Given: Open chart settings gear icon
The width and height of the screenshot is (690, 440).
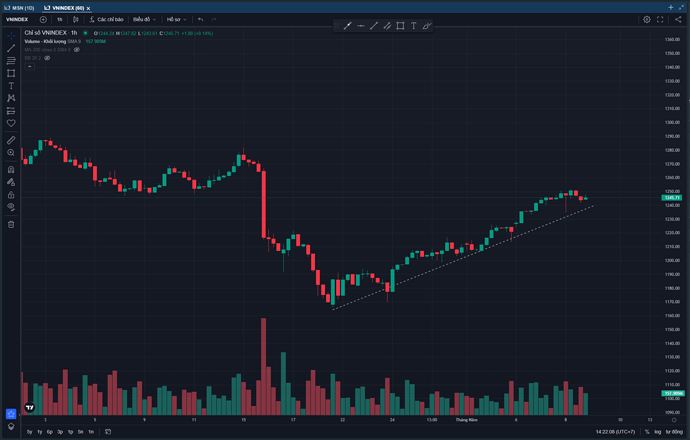Looking at the screenshot, I should pos(647,19).
